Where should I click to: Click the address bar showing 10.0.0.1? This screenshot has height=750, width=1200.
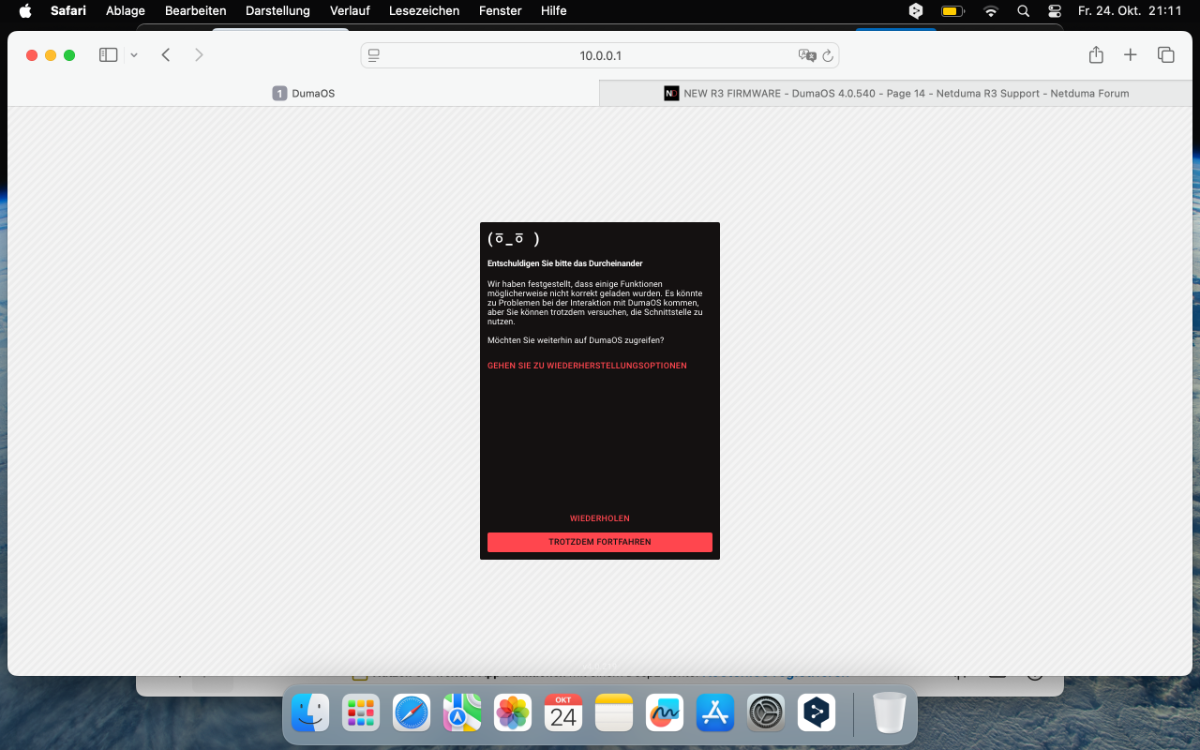coord(600,55)
